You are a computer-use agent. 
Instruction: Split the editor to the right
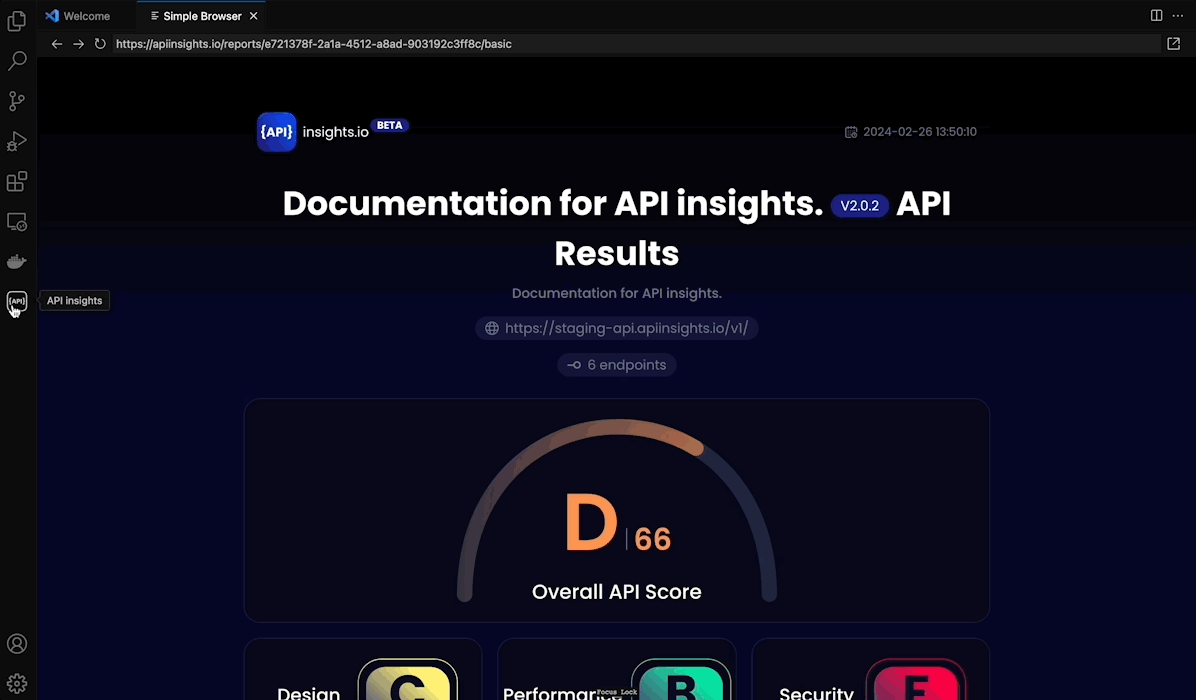click(x=1156, y=15)
